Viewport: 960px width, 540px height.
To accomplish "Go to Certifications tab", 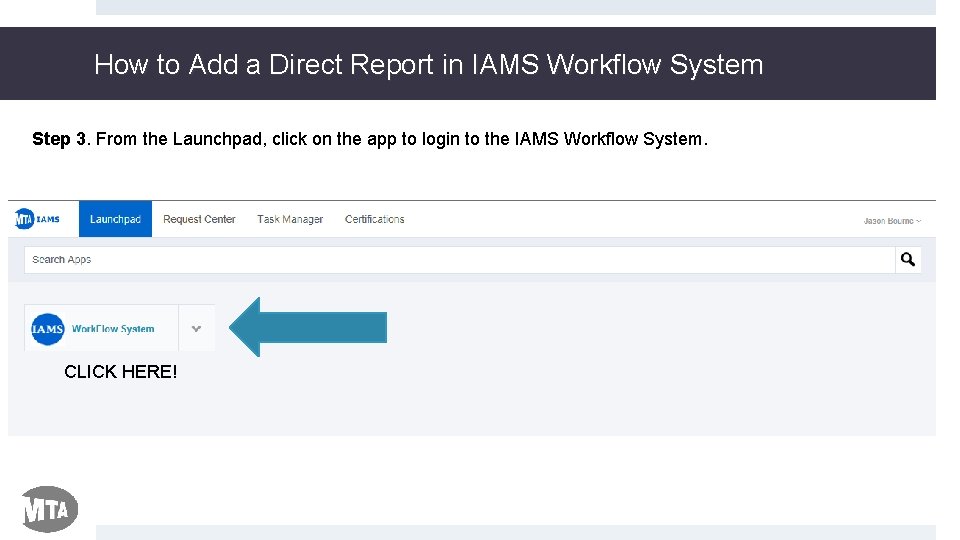I will [374, 219].
